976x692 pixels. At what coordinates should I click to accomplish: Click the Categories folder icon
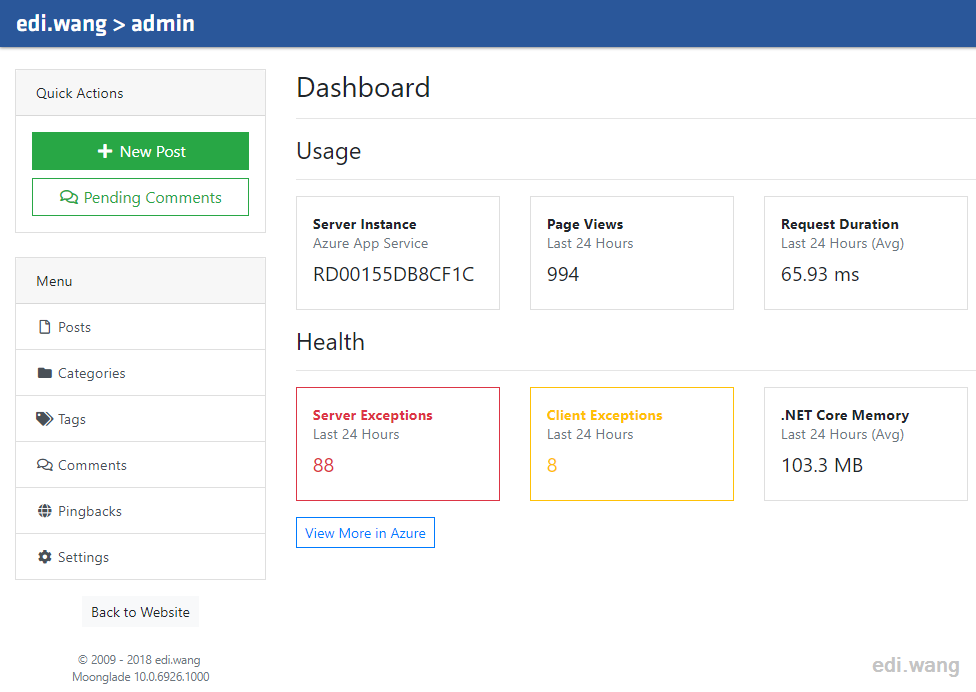(x=45, y=373)
